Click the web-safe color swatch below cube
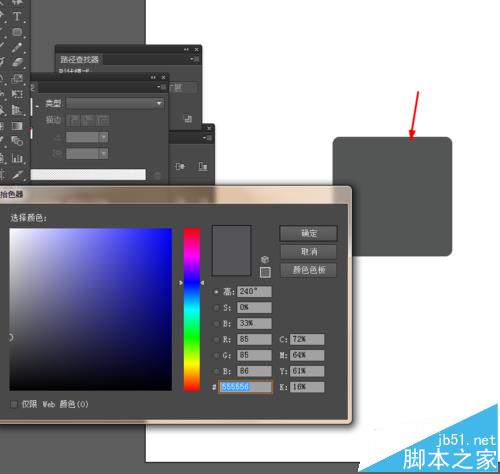The image size is (500, 474). point(265,272)
